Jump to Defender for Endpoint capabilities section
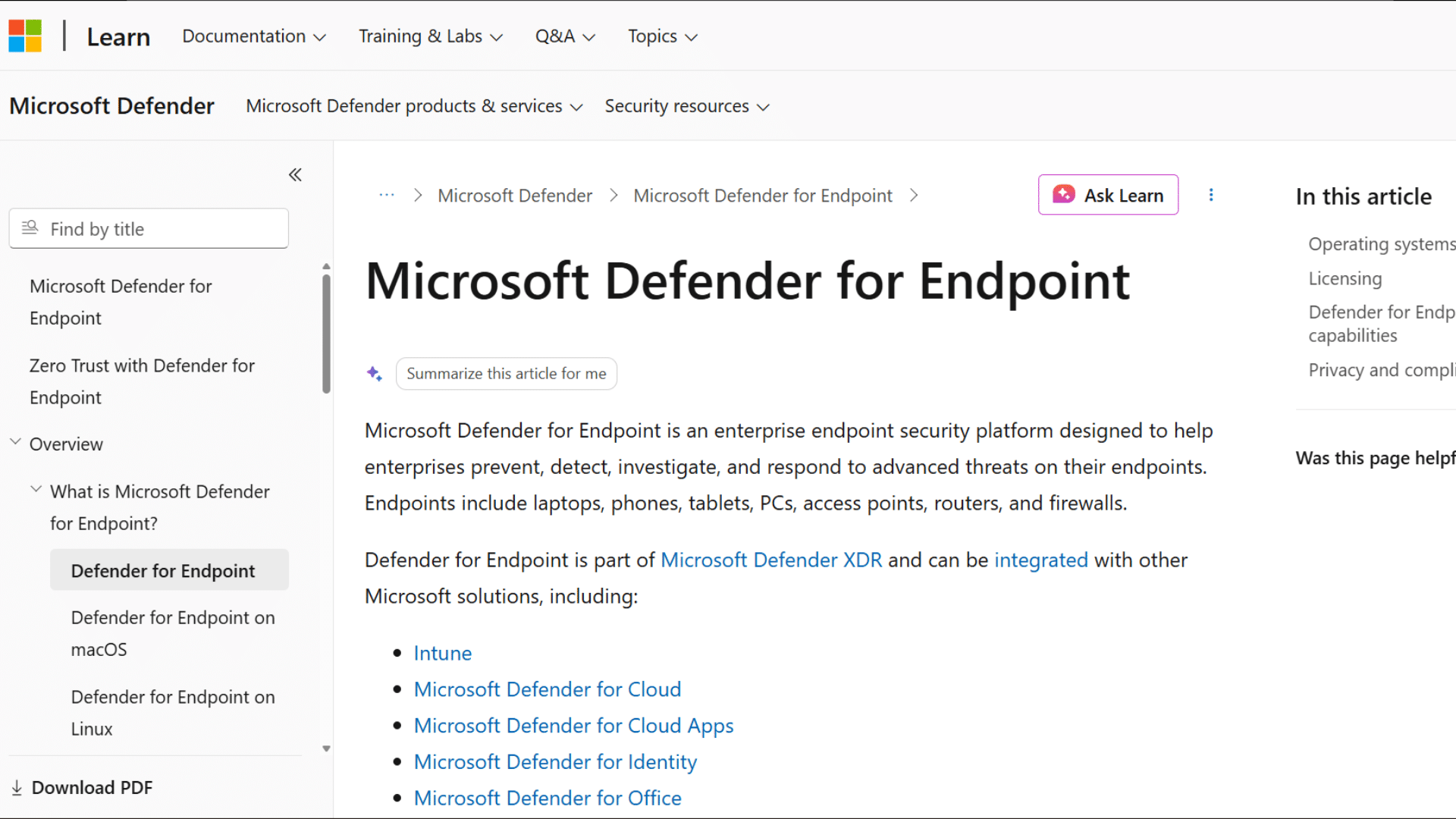 point(1381,324)
